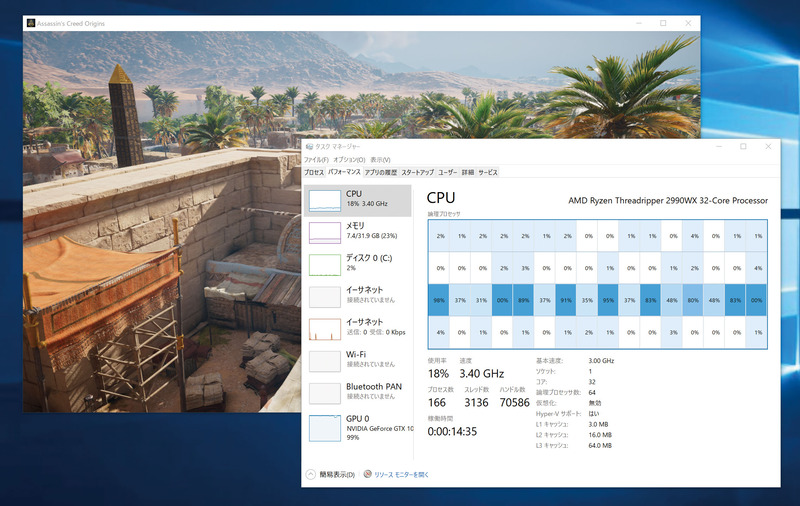This screenshot has height=506, width=800.
Task: Close the Task Manager window
Action: (x=768, y=146)
